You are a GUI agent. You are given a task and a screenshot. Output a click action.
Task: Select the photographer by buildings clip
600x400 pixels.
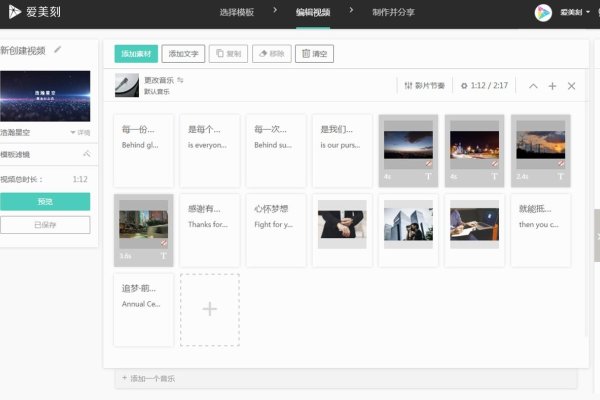click(408, 230)
